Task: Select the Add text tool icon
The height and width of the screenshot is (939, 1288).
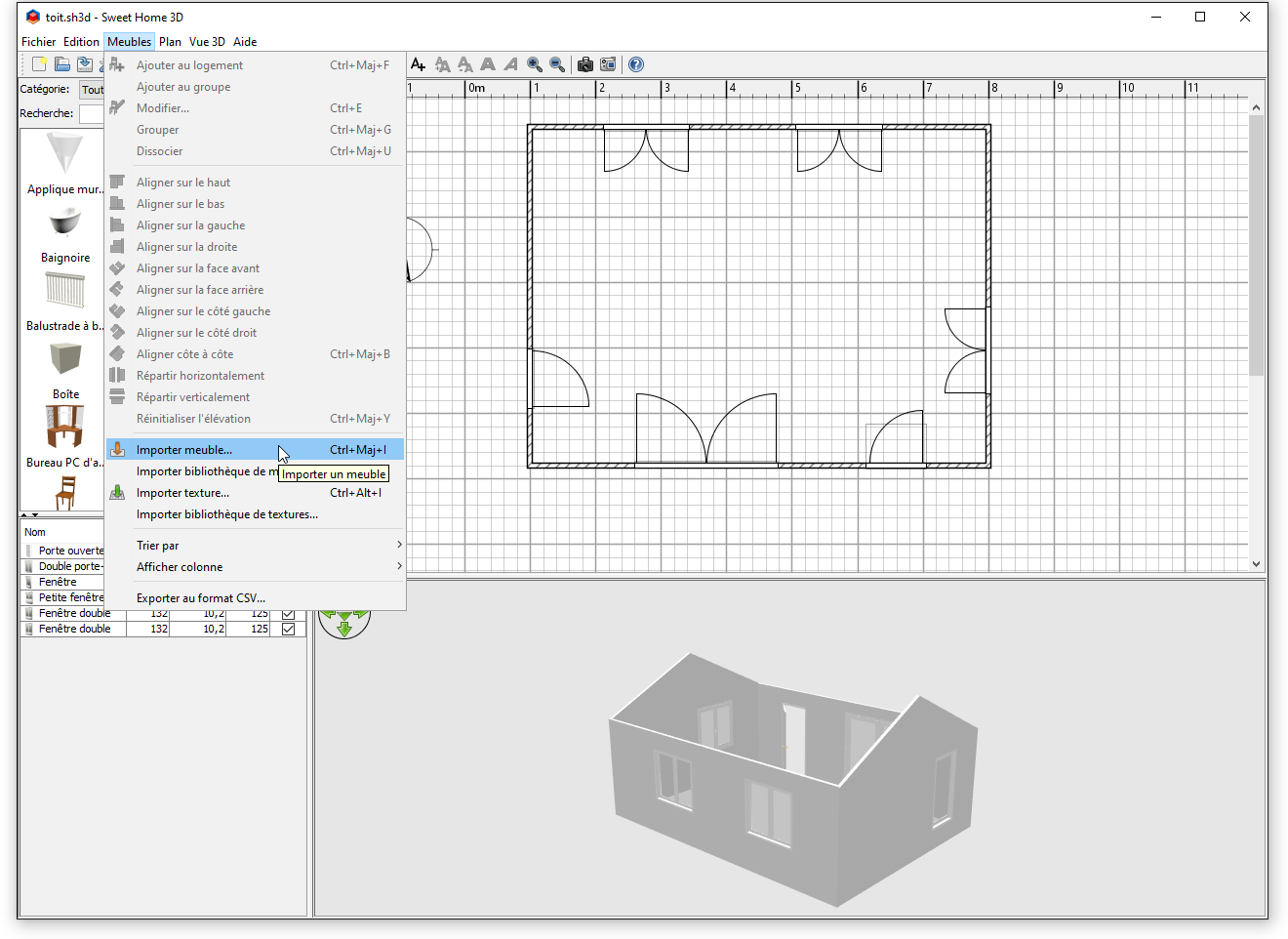Action: (419, 64)
